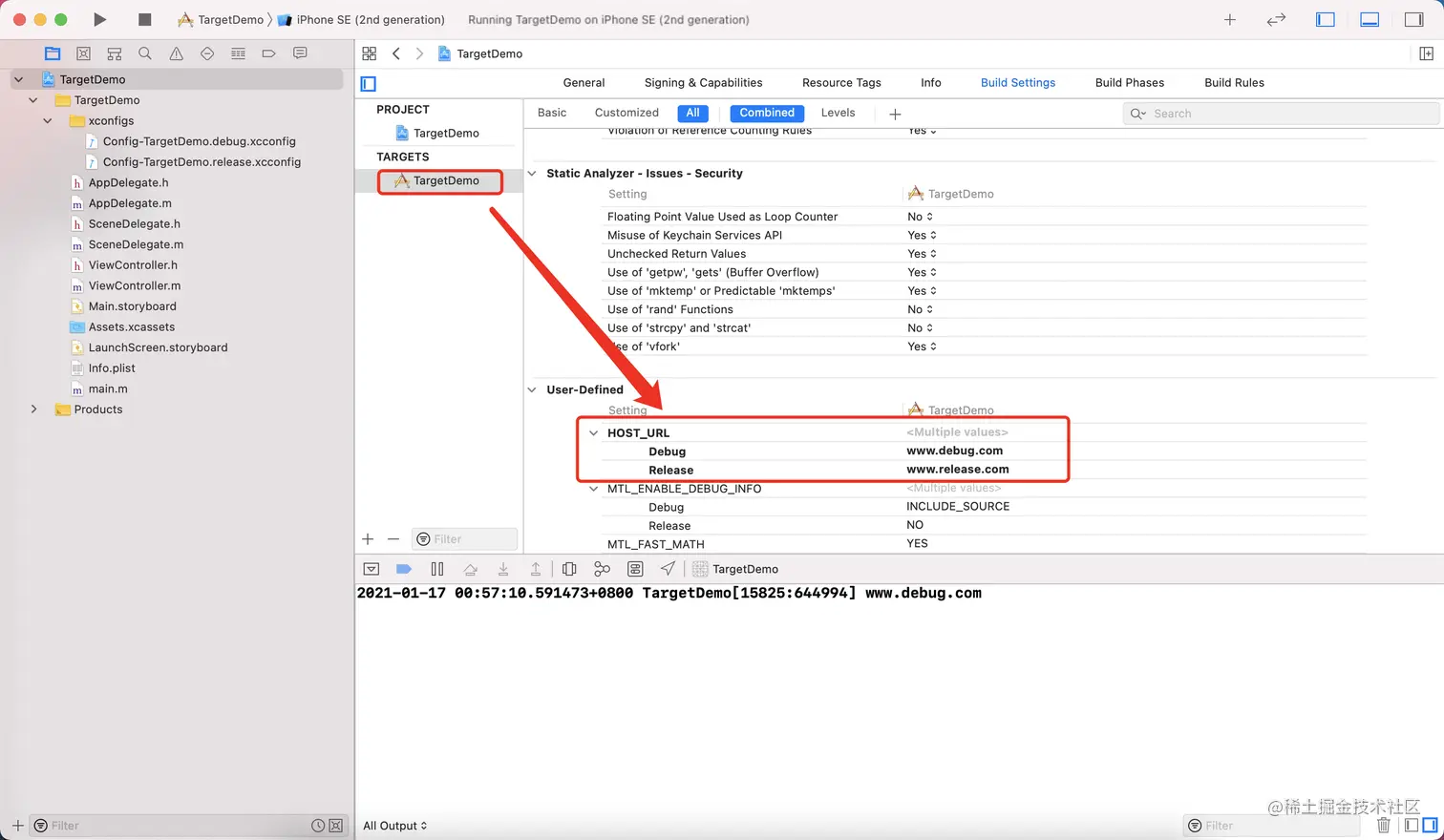Switch to the General tab
1444x840 pixels.
584,83
